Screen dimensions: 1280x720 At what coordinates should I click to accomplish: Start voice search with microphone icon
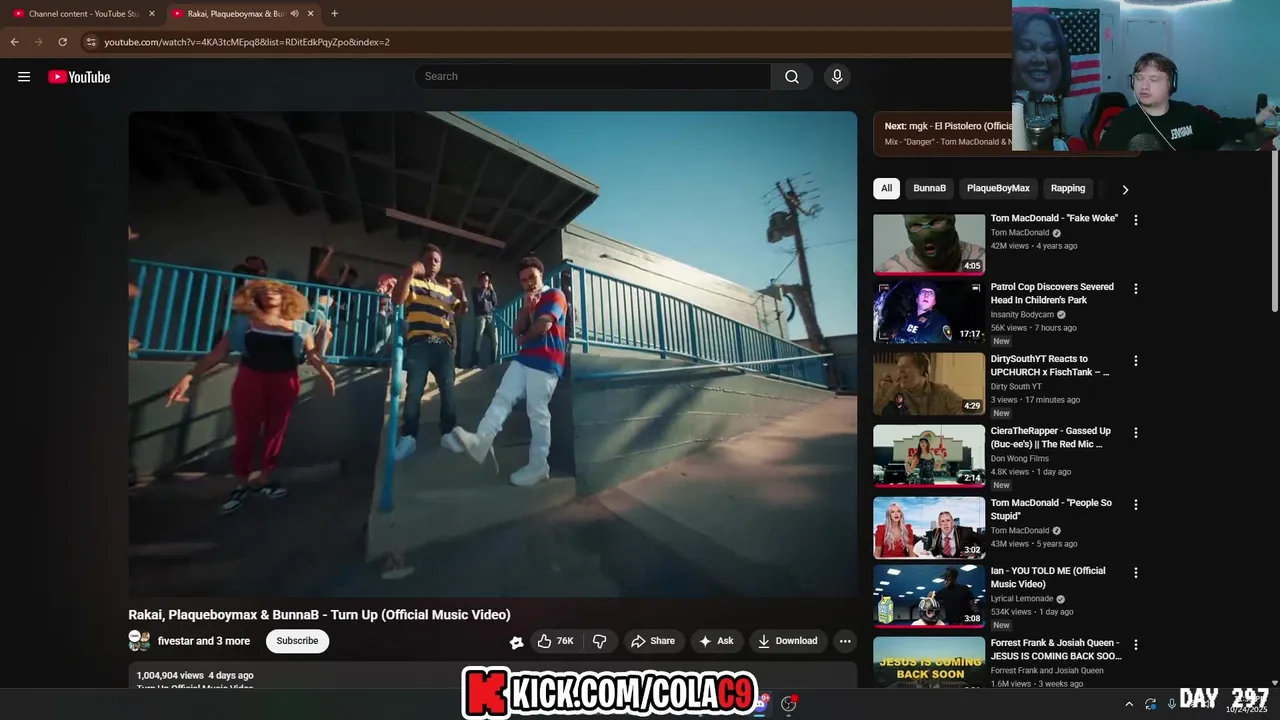pos(837,77)
